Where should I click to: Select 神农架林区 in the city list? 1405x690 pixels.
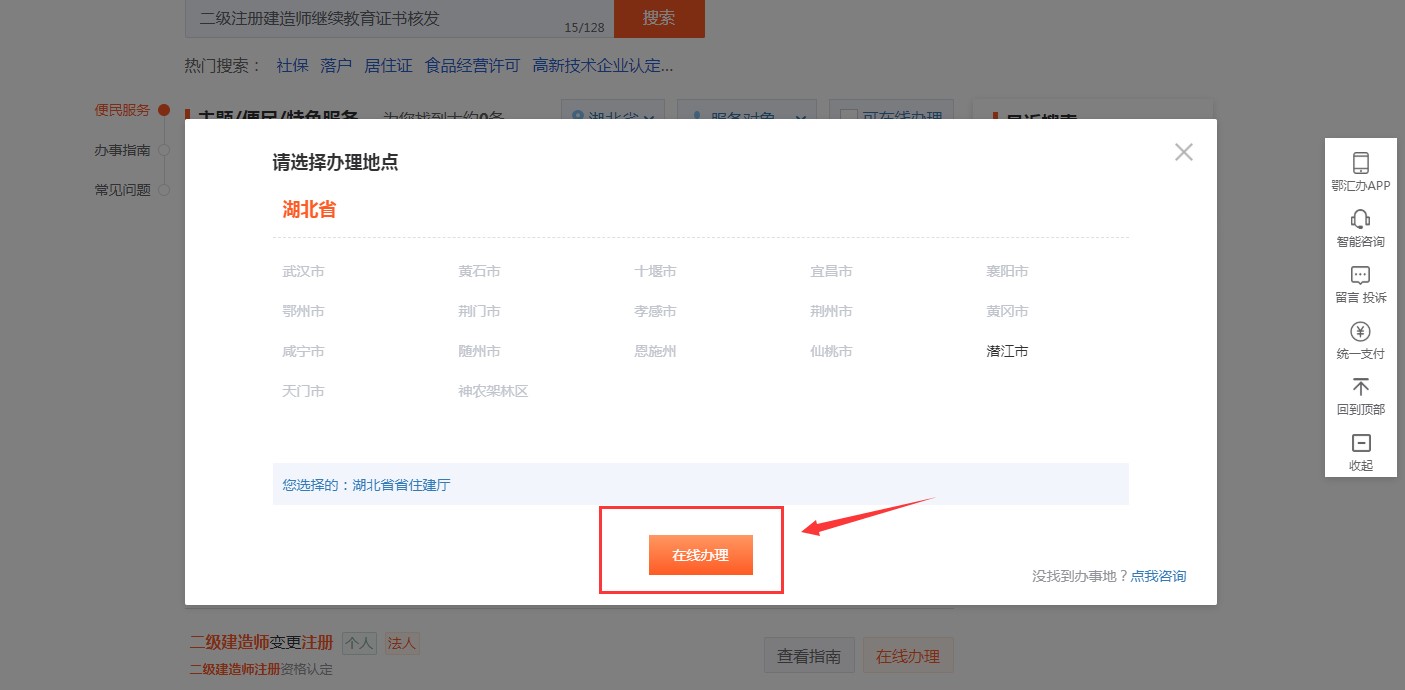tap(493, 391)
